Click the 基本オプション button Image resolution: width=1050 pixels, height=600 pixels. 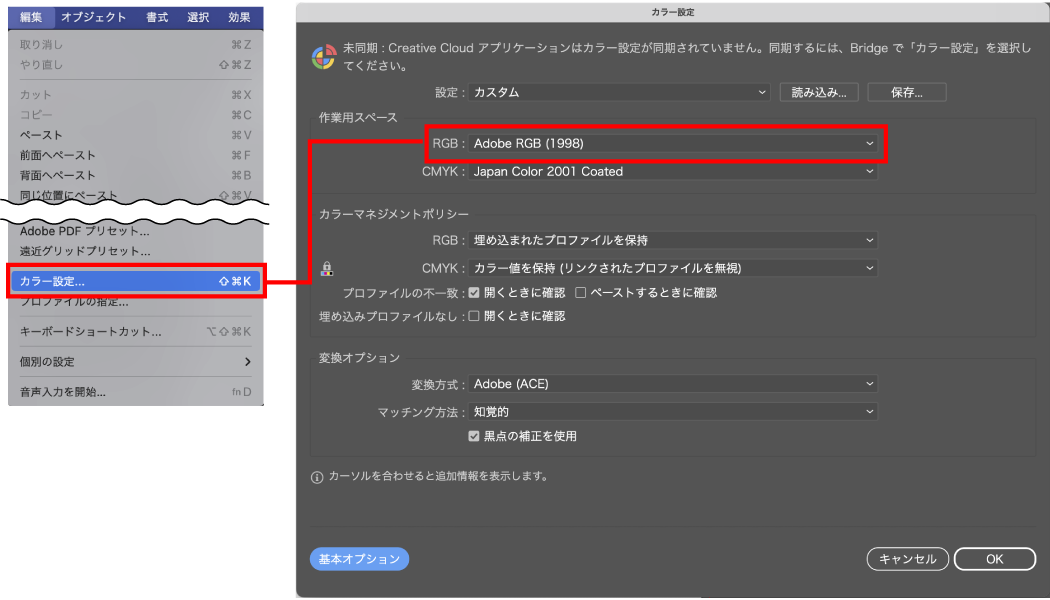360,559
